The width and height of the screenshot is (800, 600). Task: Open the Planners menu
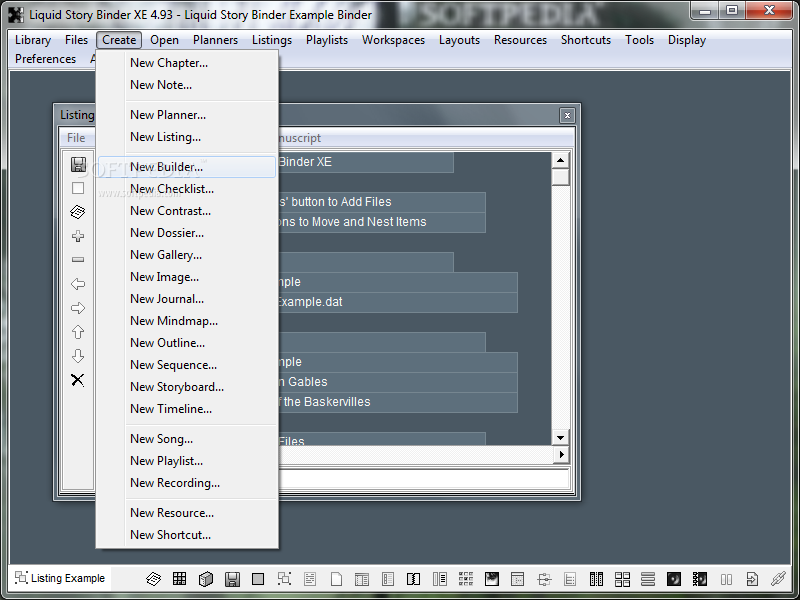point(215,40)
